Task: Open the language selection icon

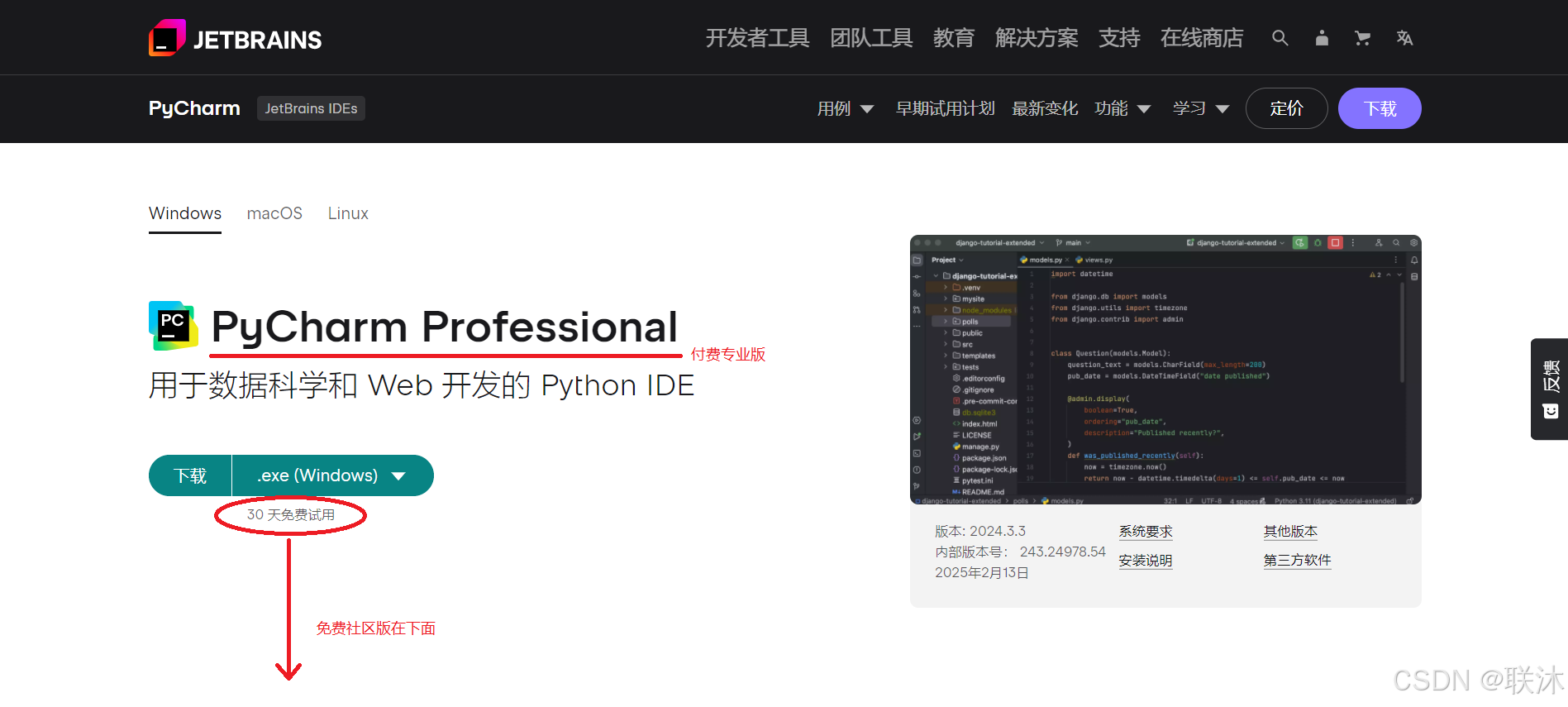Action: (1404, 38)
